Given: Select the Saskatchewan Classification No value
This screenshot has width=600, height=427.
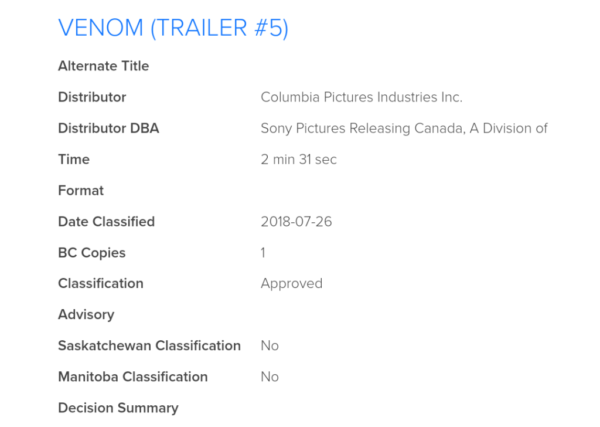Looking at the screenshot, I should click(x=270, y=346).
